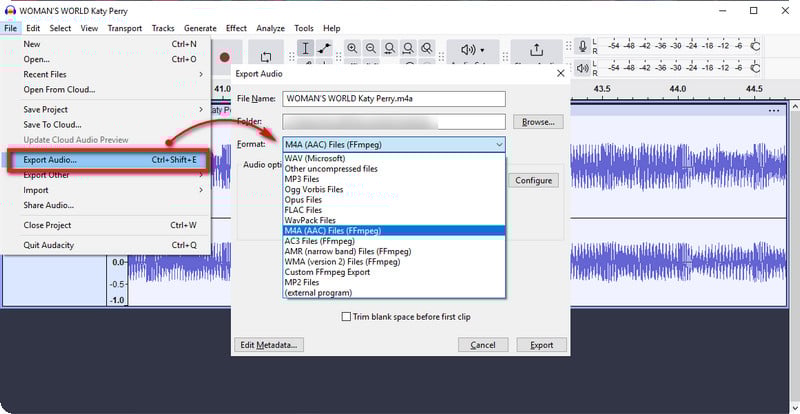Click the Zoom In icon
This screenshot has height=414, width=800.
(x=352, y=48)
